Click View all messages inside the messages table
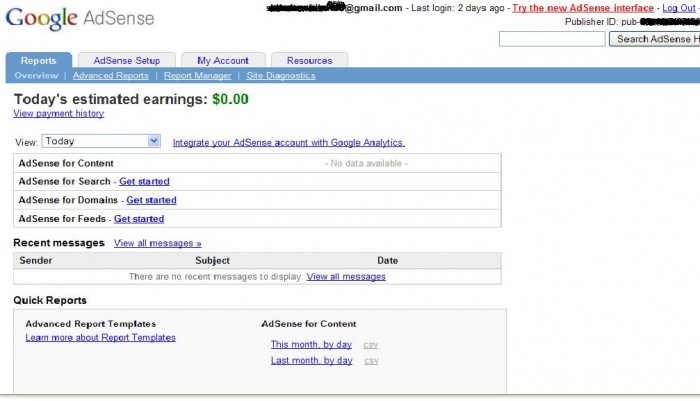 [346, 276]
